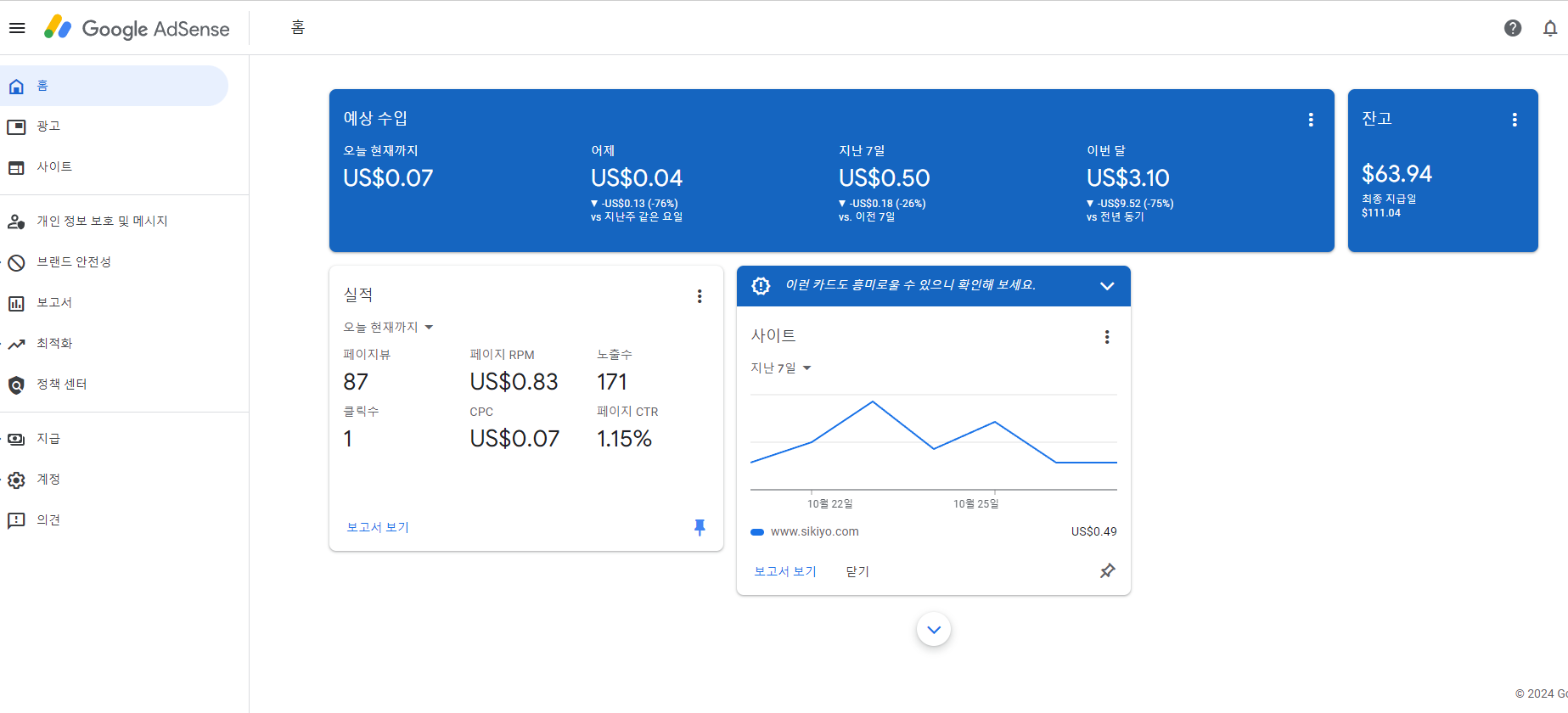1568x713 pixels.
Task: Open notifications bell icon
Action: tap(1550, 28)
